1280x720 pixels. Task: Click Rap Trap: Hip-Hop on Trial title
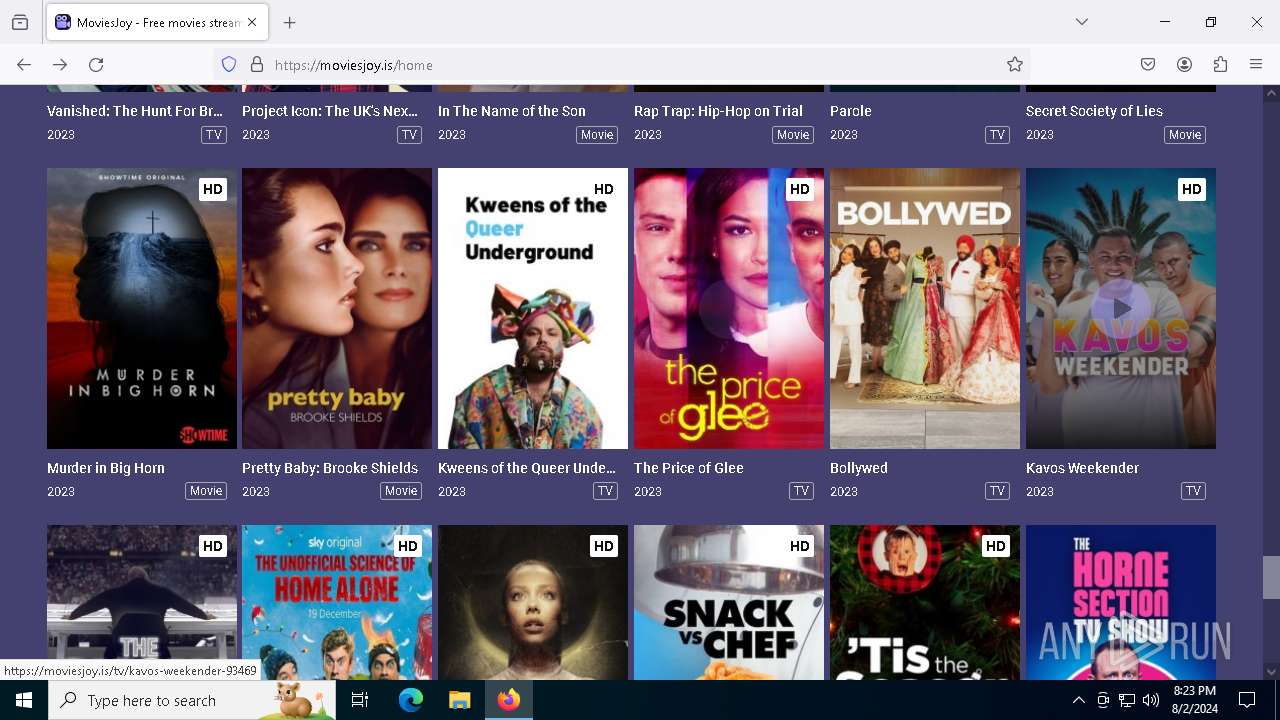718,111
